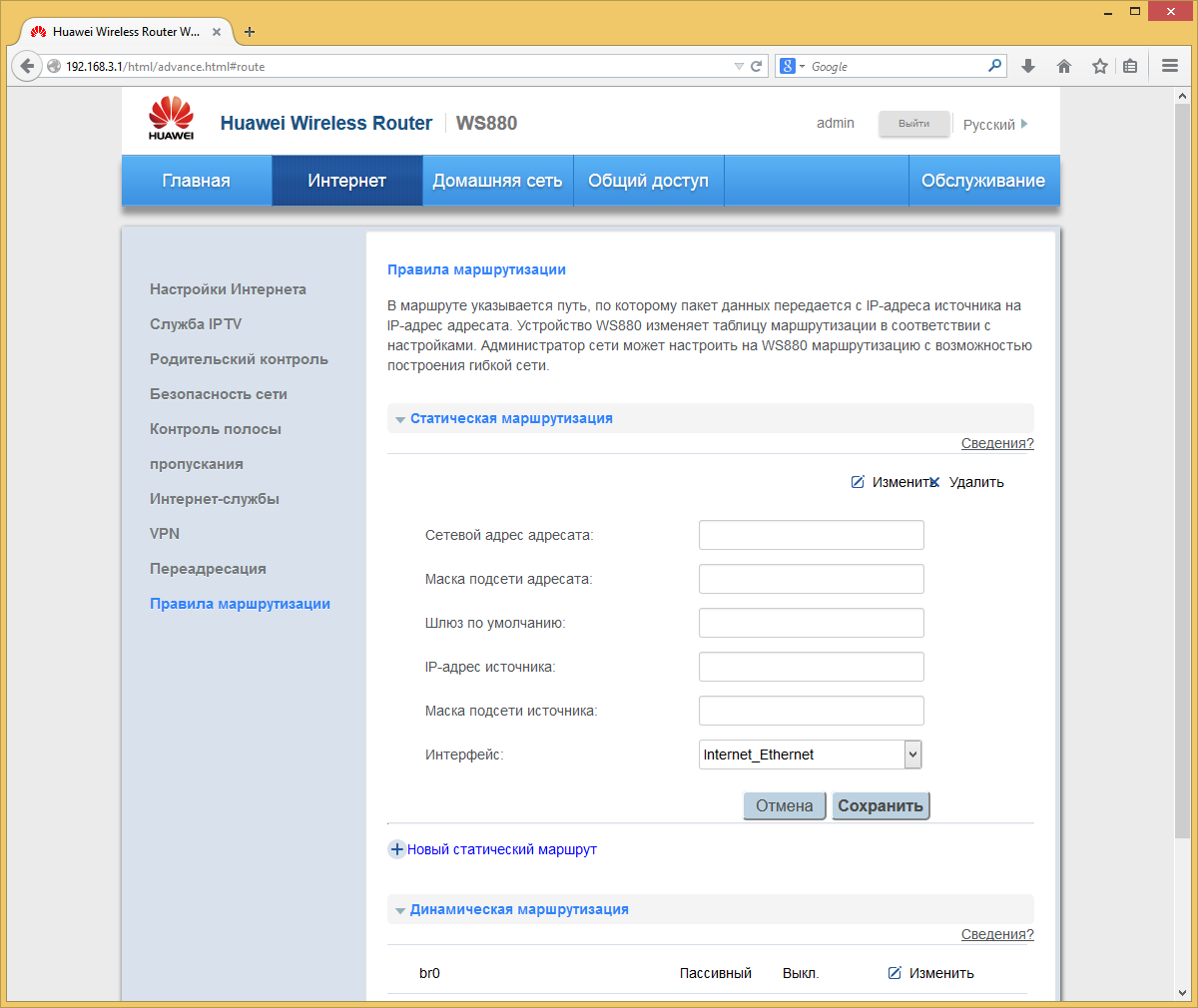Collapse the Статическая маршрутизация section
The height and width of the screenshot is (1008, 1198).
400,419
